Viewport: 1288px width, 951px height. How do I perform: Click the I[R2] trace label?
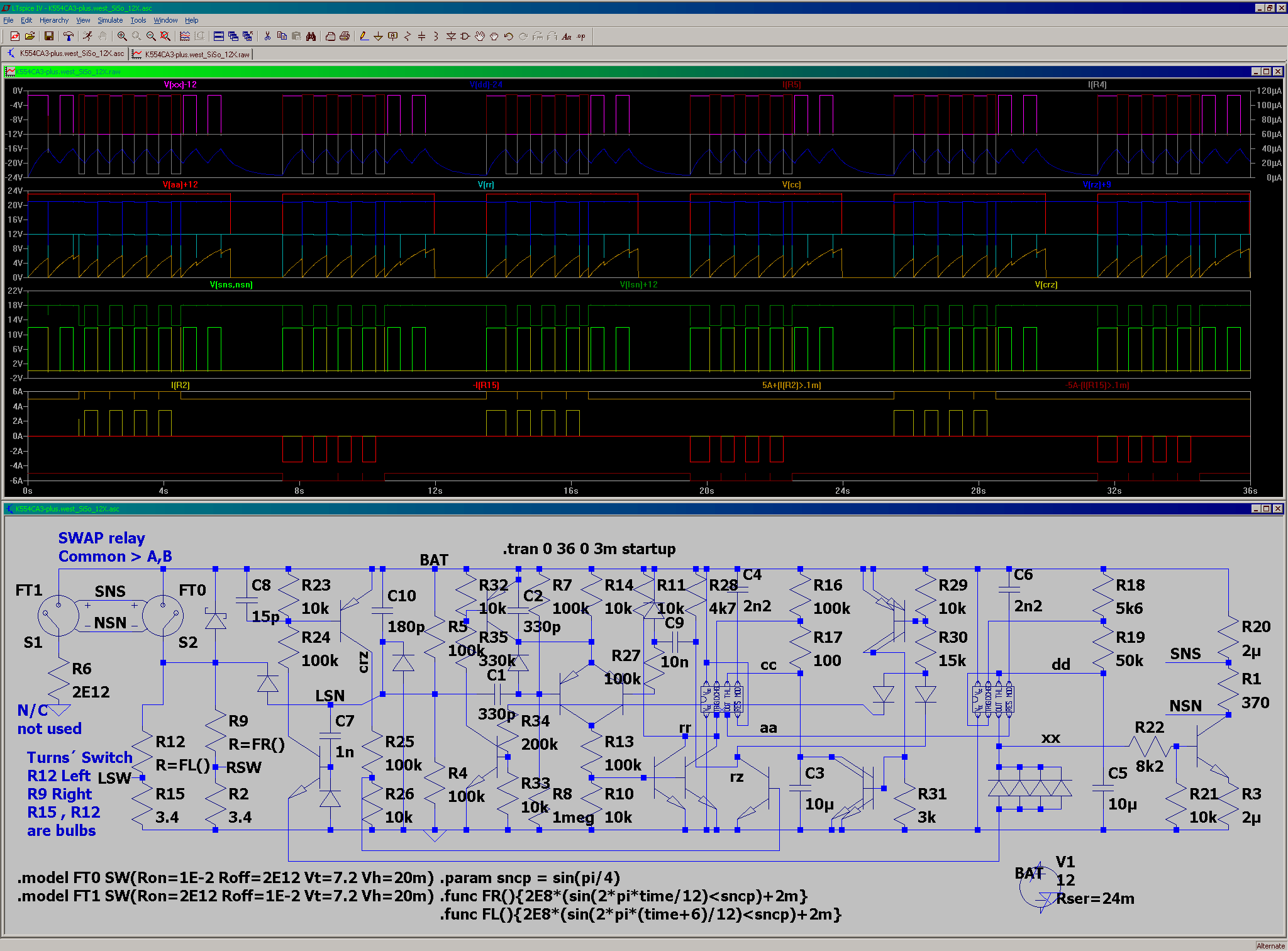pos(180,386)
